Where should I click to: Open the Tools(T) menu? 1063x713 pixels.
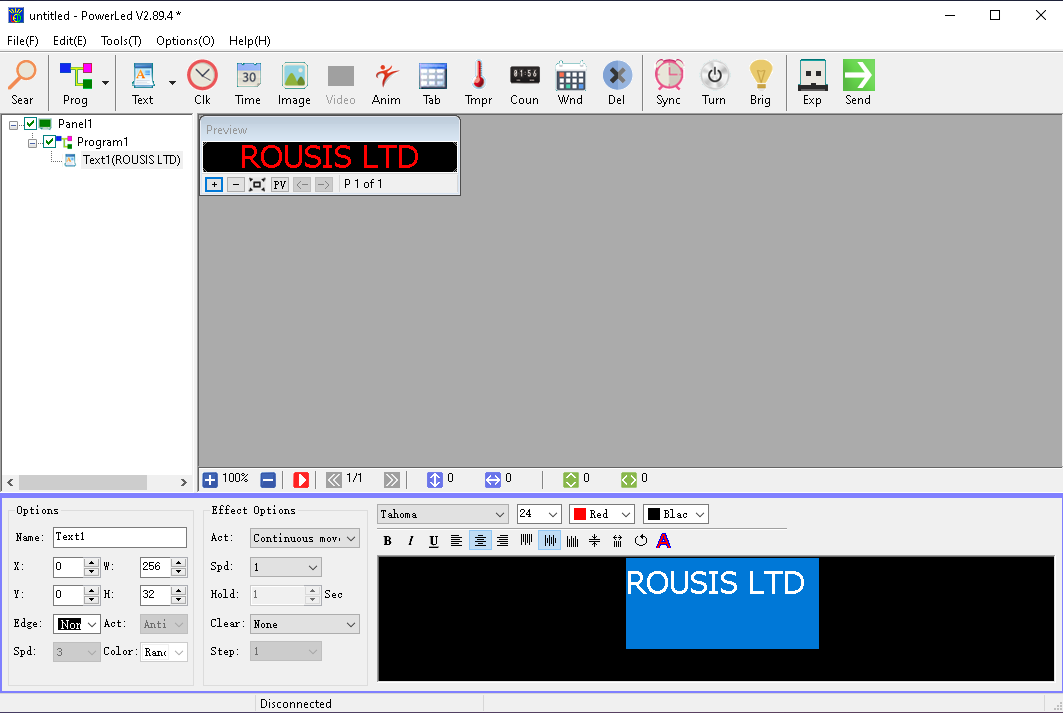point(121,41)
